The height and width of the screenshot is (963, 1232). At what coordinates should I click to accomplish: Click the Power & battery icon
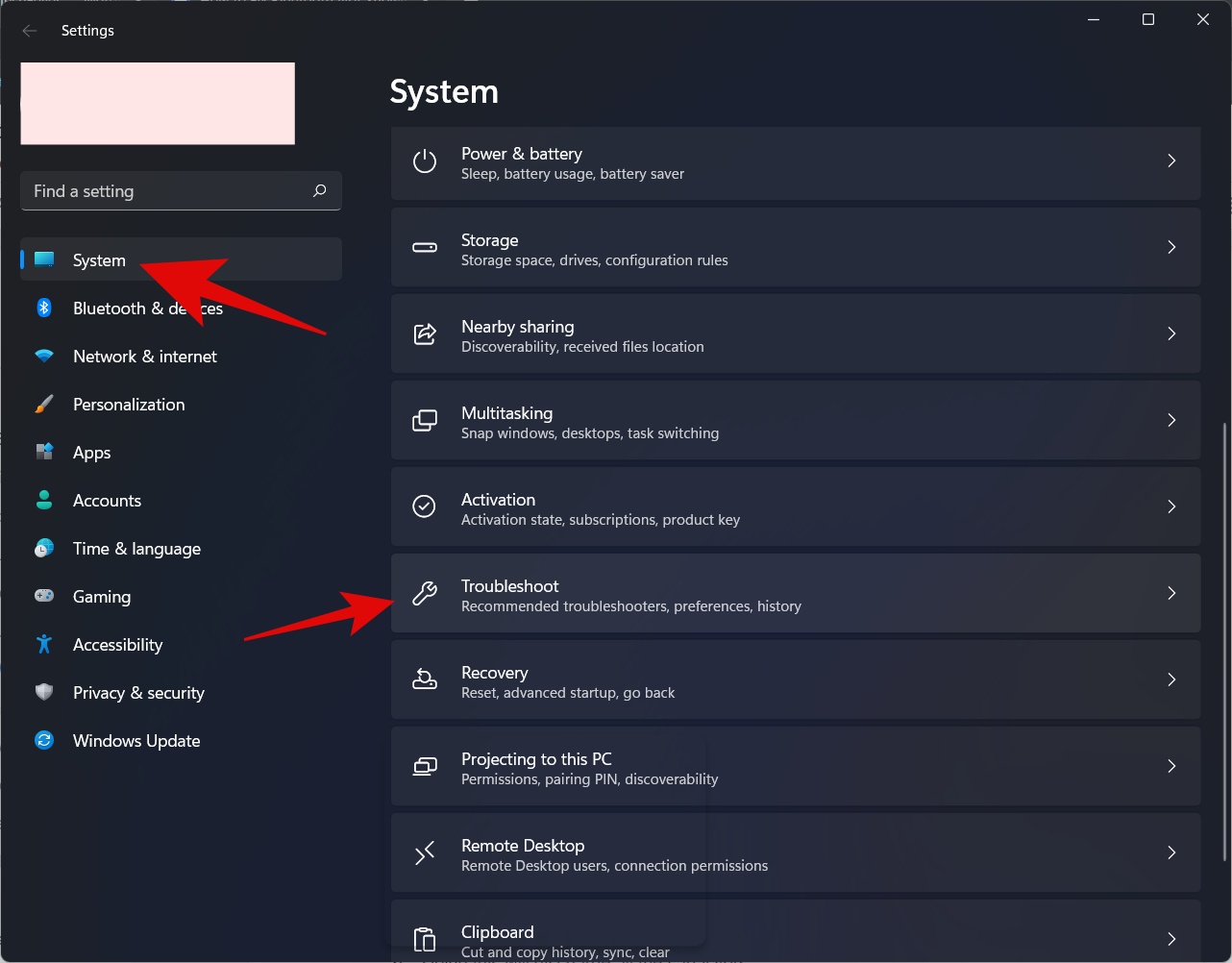point(425,160)
